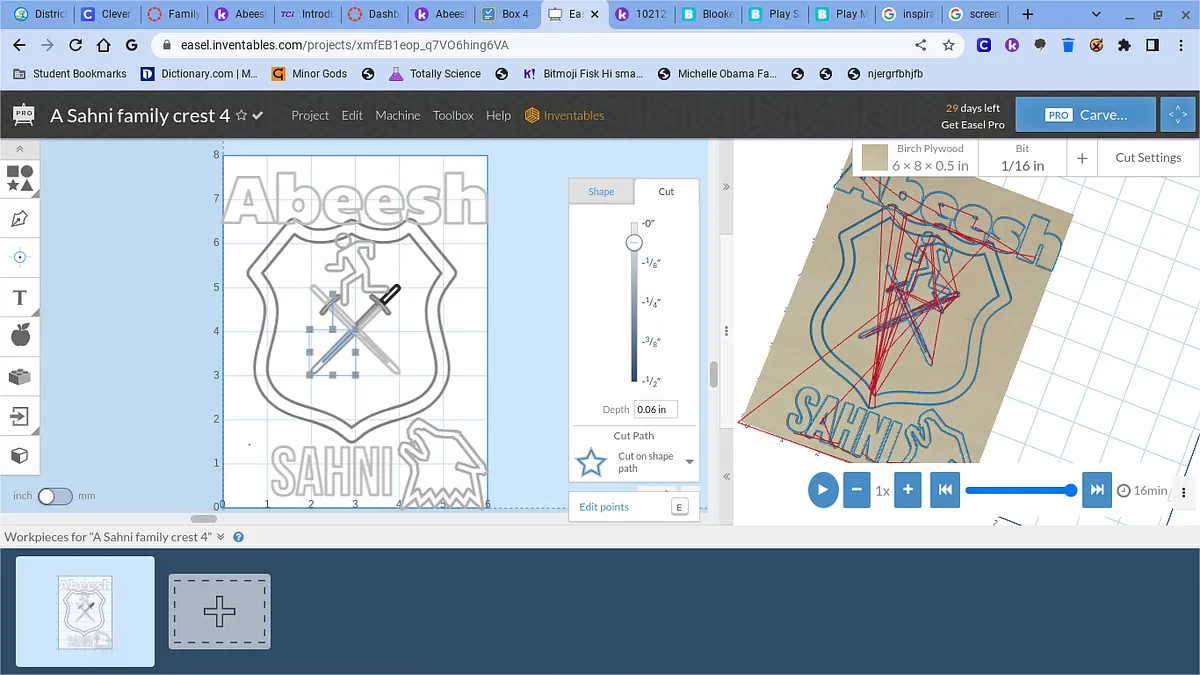
Task: Open the Shapes tool in left toolbar
Action: [20, 179]
